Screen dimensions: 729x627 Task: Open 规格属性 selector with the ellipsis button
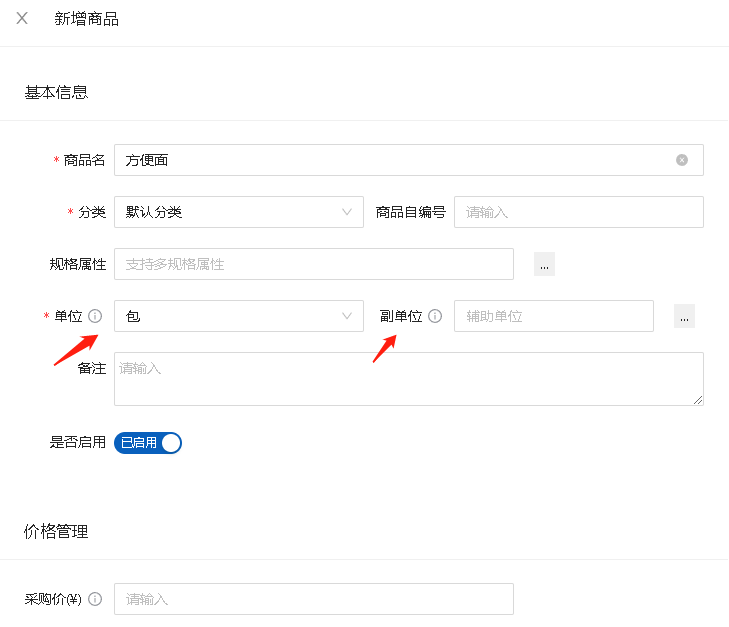pos(544,264)
